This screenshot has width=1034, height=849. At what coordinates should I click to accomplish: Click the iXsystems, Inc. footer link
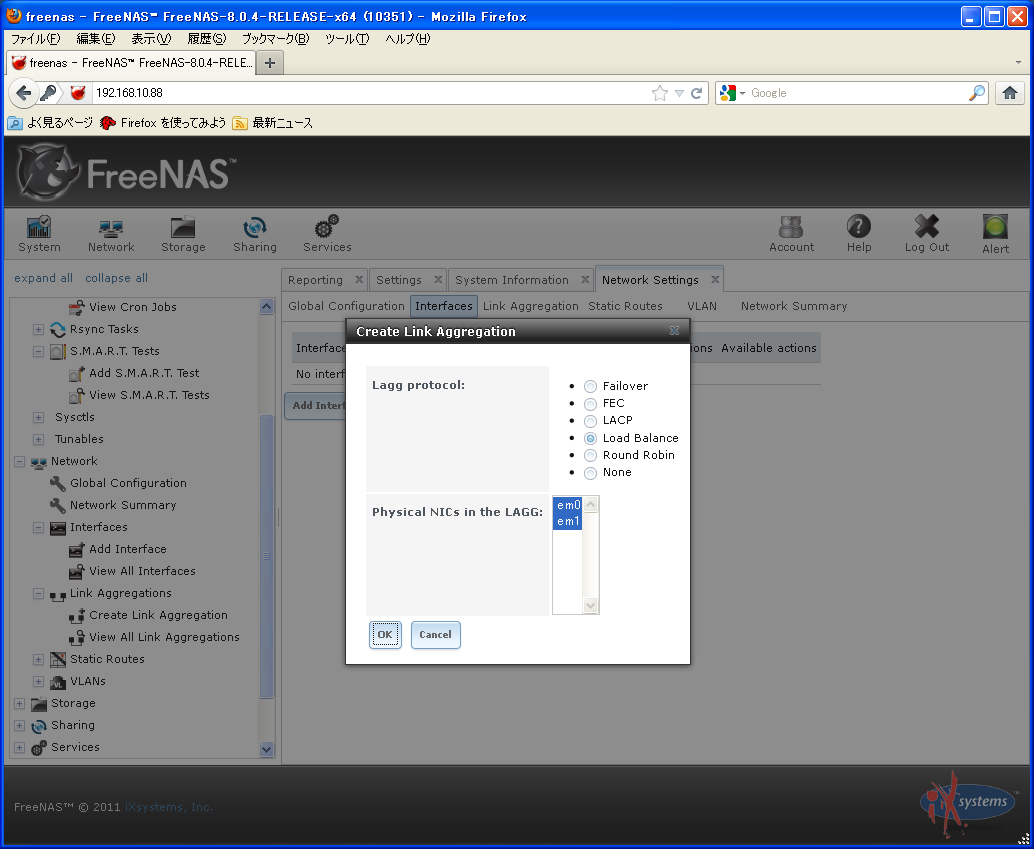pos(169,807)
